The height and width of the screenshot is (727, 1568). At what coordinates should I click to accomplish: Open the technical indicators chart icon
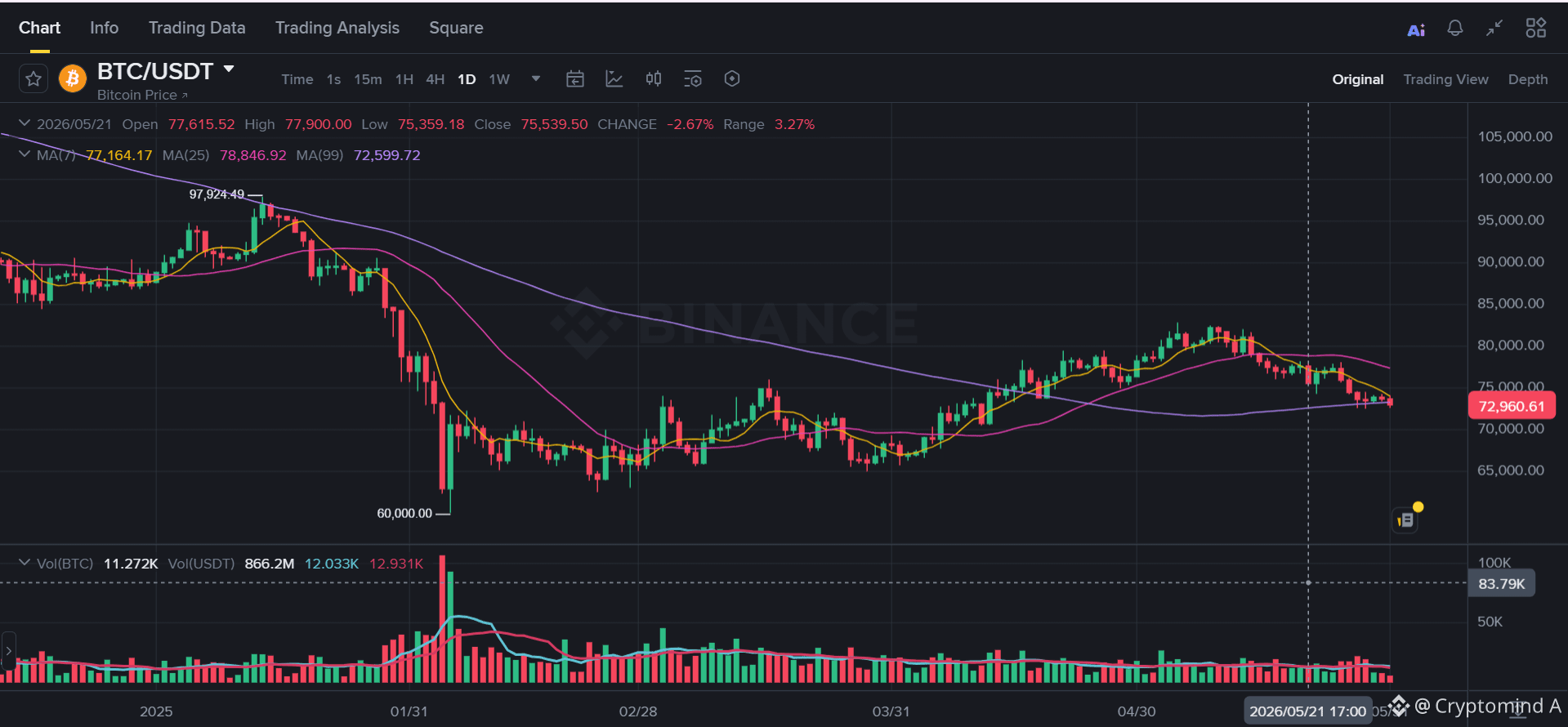[x=614, y=79]
